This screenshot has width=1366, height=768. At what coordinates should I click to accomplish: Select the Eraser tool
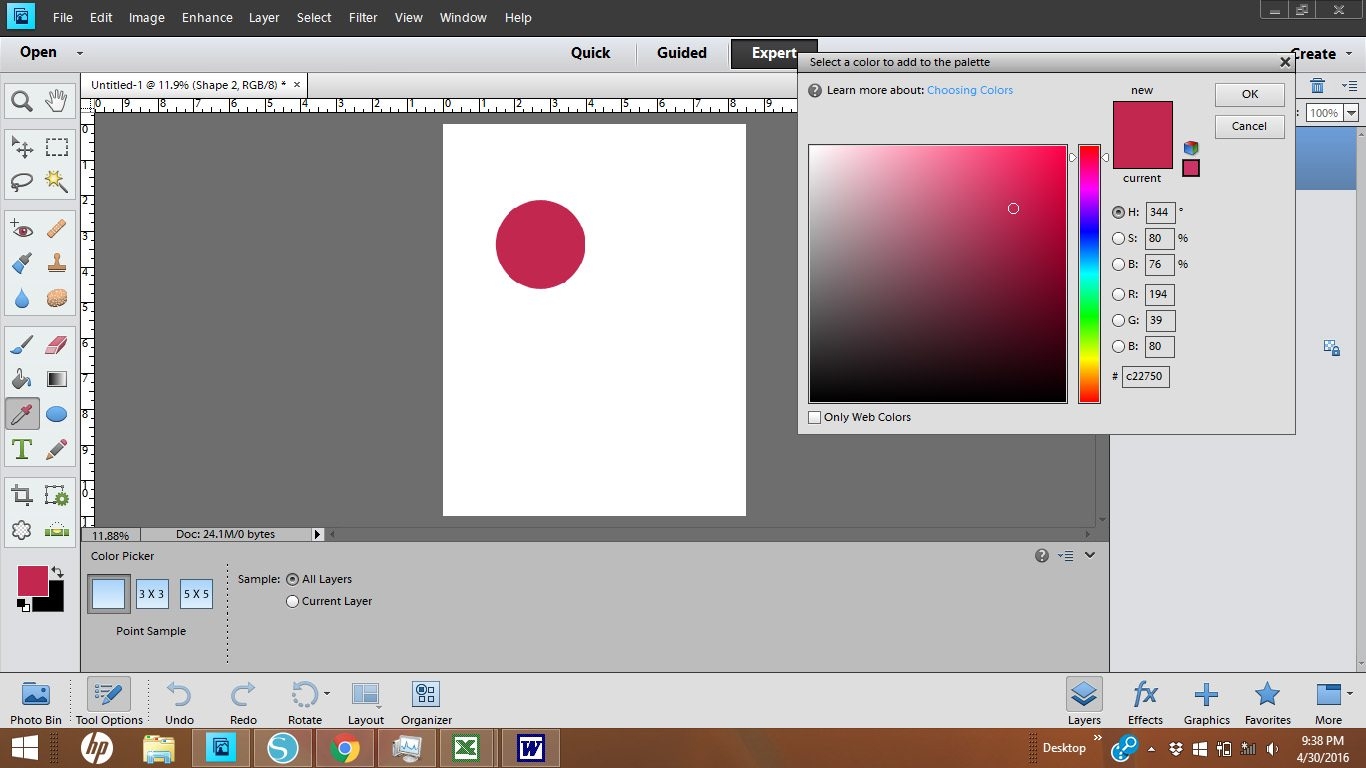[x=57, y=345]
